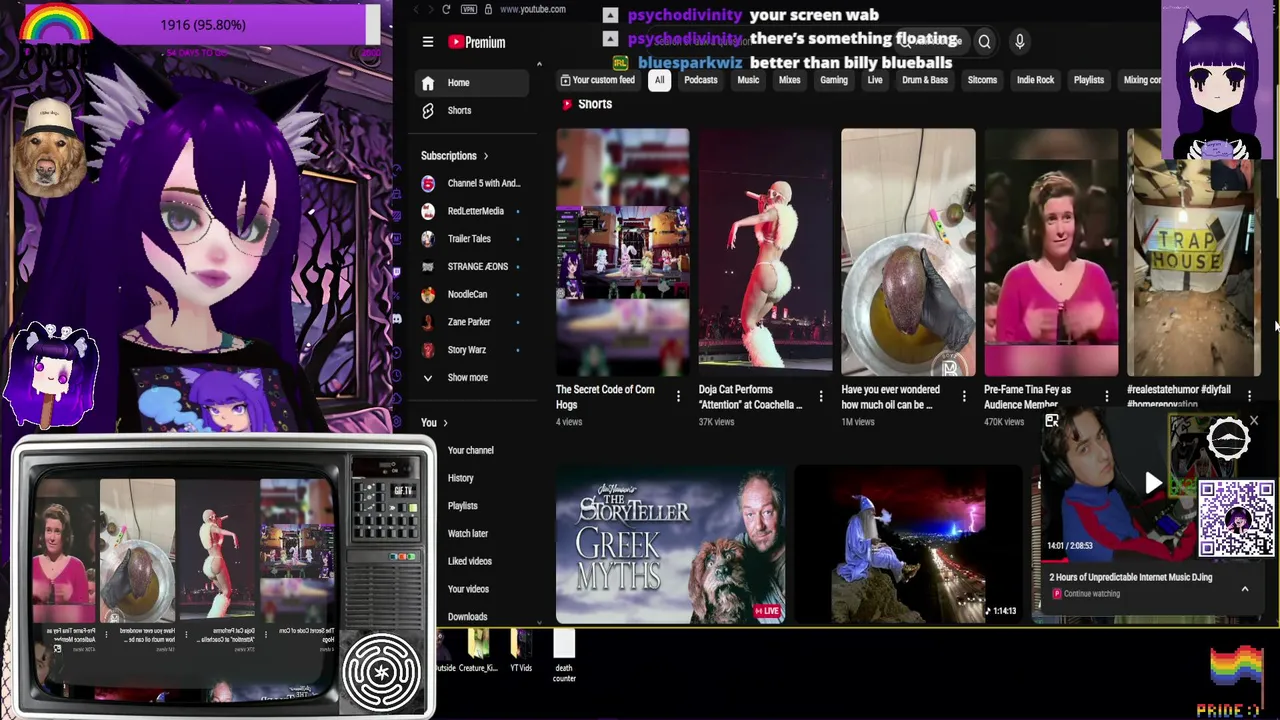1280x720 pixels.
Task: Select the Indie Rock filter chip
Action: pos(1036,80)
